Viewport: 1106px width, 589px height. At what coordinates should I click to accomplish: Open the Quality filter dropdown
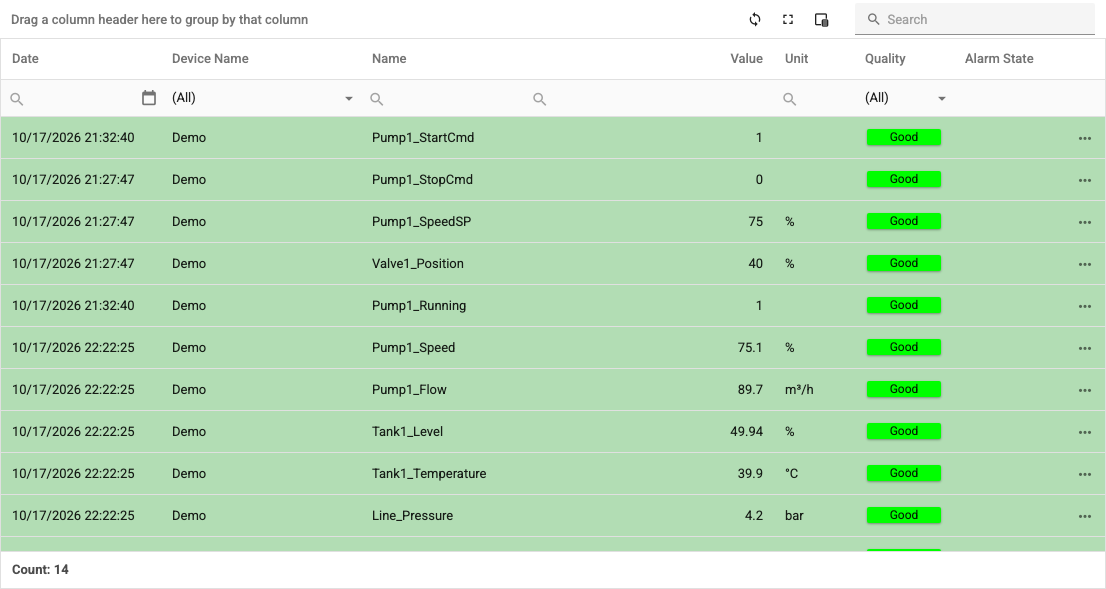pos(942,99)
